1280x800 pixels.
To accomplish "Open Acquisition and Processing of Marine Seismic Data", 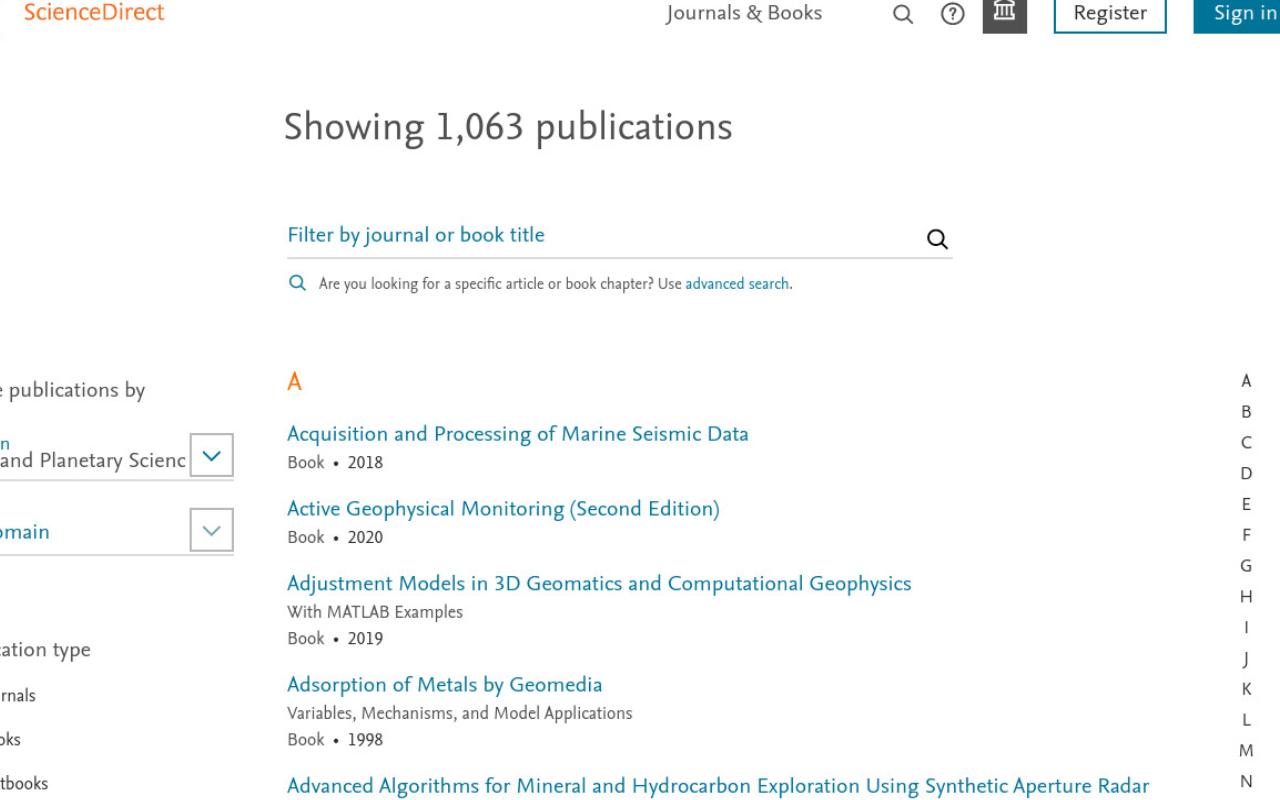I will [518, 434].
